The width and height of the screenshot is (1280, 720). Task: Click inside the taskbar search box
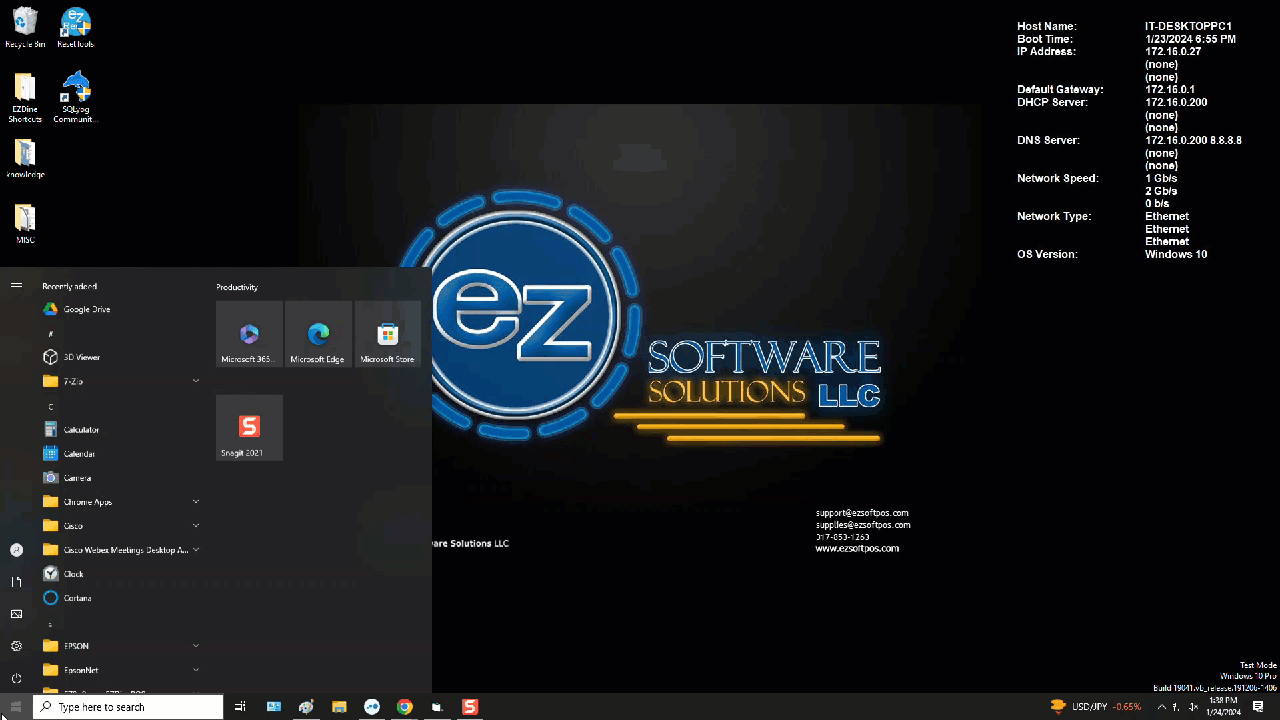pos(128,707)
